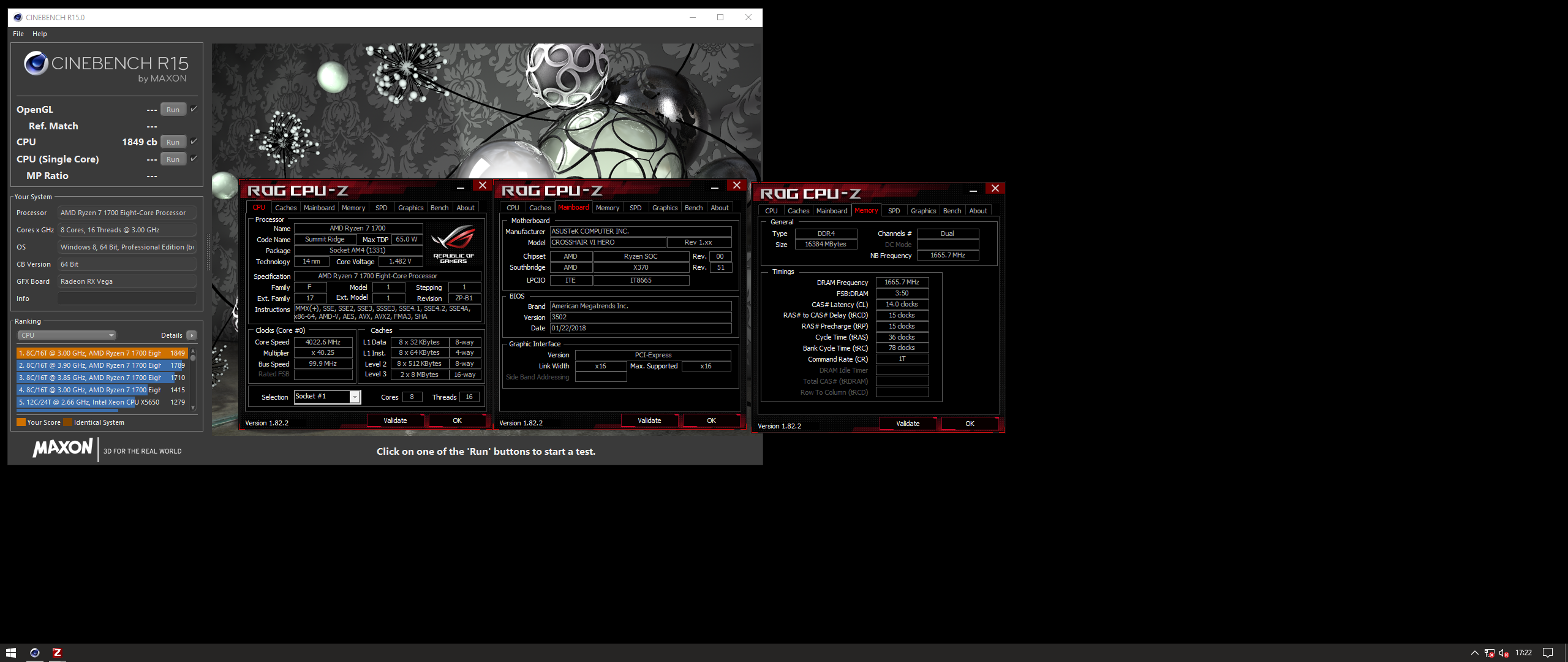Select SPD tab in Mainboard CPU-Z window
This screenshot has width=1568, height=662.
[635, 208]
